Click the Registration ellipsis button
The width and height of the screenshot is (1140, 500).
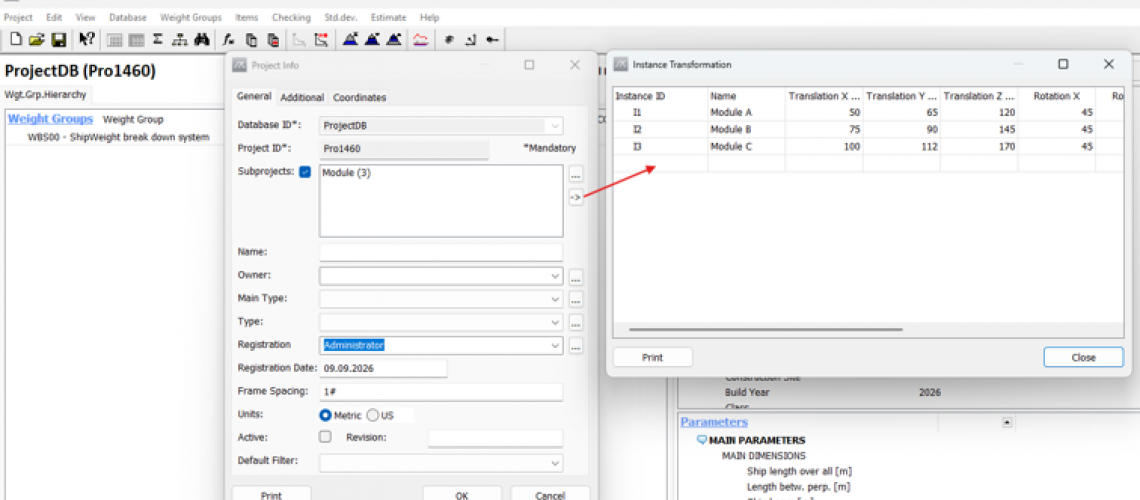pyautogui.click(x=576, y=346)
